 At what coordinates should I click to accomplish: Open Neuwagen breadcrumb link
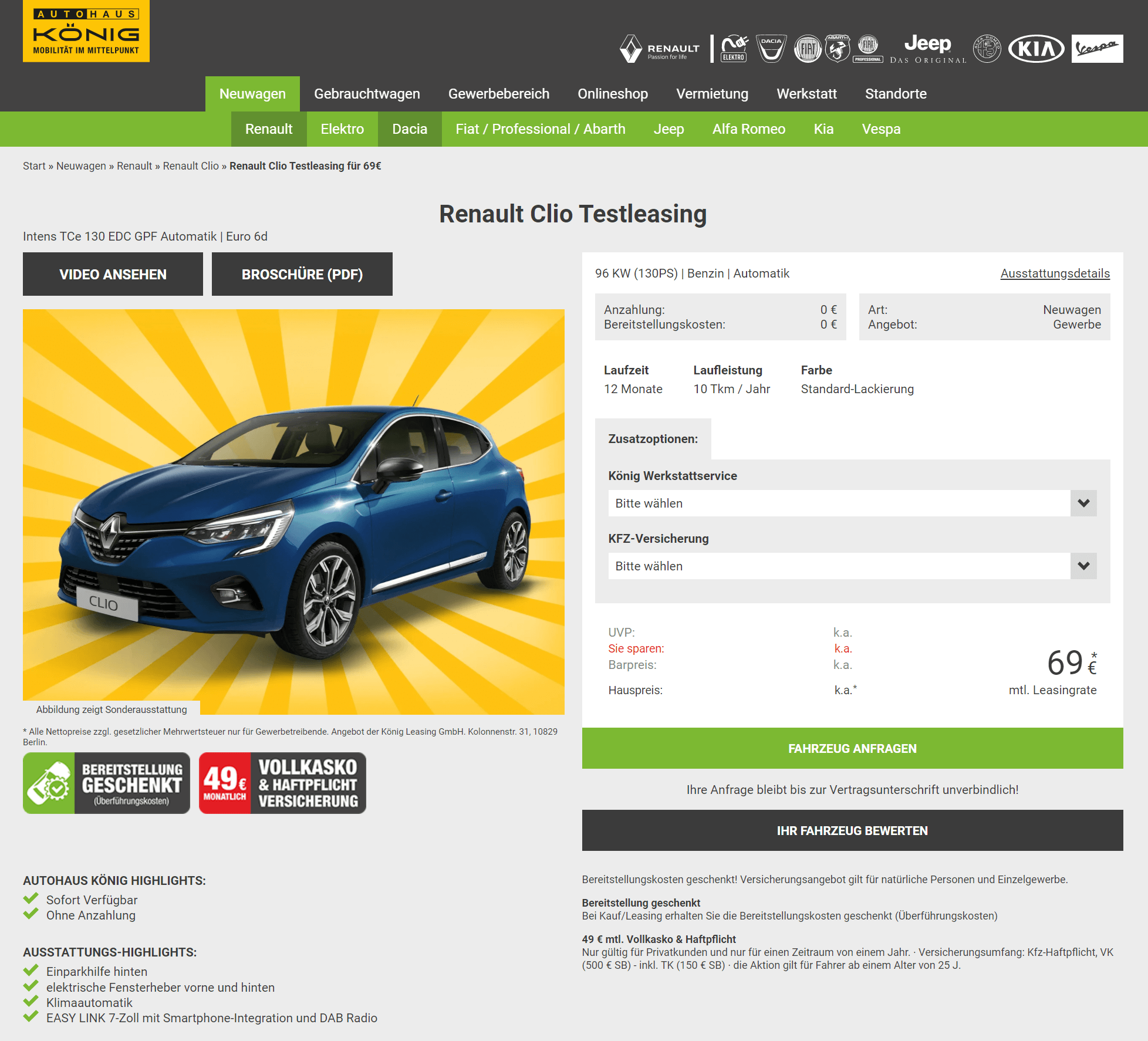[x=81, y=166]
